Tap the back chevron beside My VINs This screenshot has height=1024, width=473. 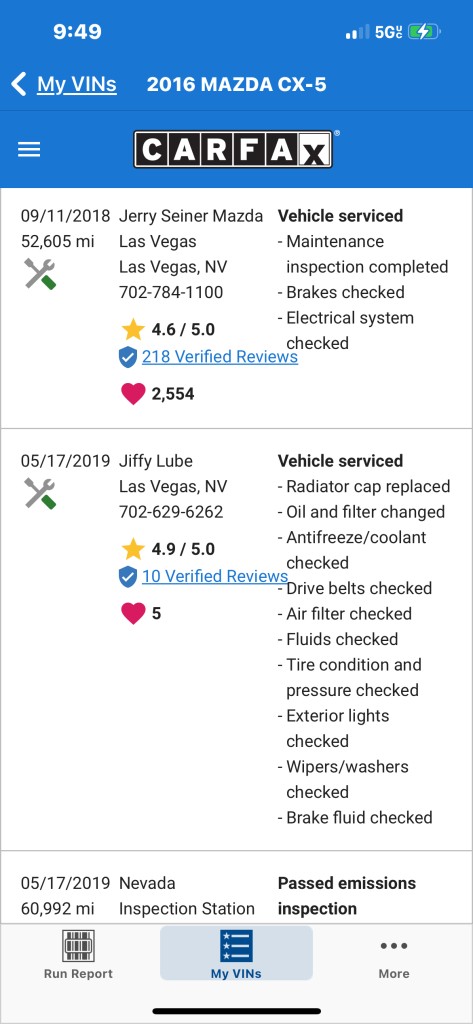point(19,84)
